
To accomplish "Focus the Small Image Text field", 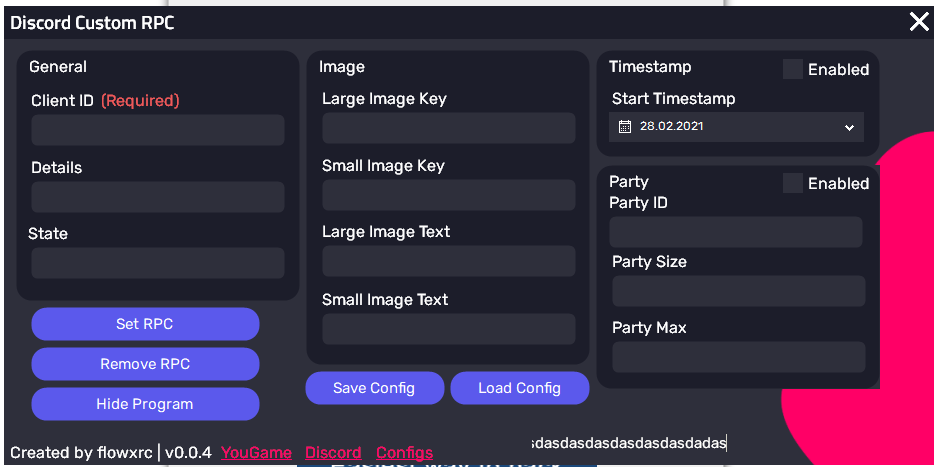I will (449, 329).
